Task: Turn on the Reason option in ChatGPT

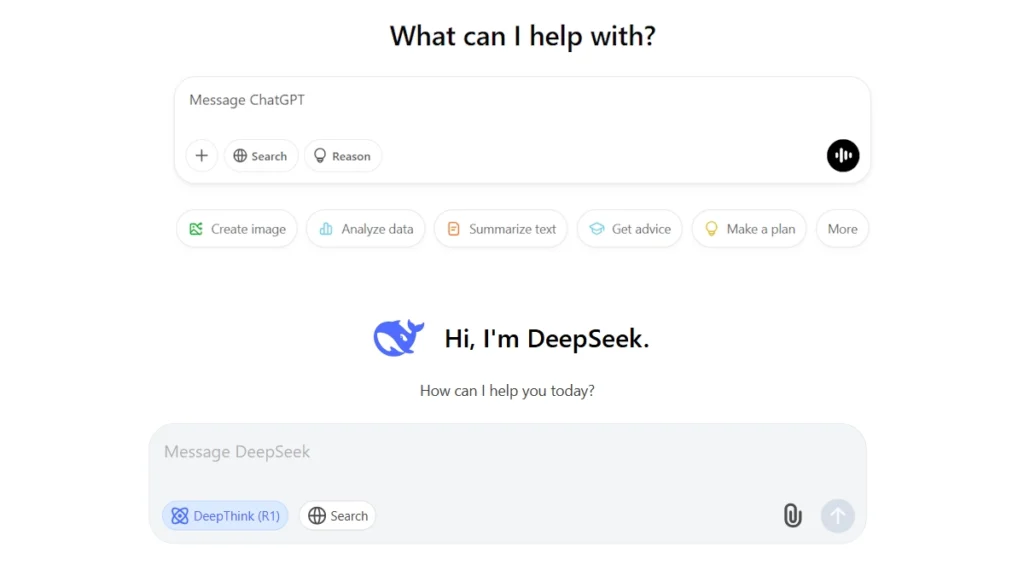Action: pyautogui.click(x=343, y=156)
